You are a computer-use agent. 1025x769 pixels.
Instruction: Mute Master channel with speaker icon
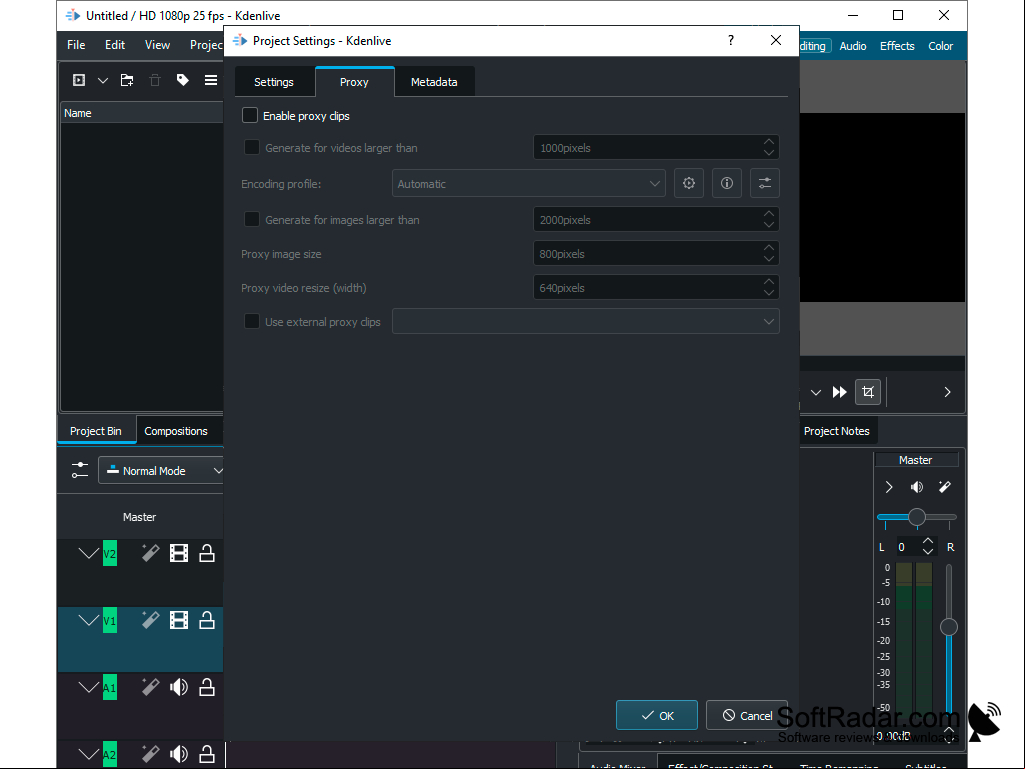click(916, 487)
